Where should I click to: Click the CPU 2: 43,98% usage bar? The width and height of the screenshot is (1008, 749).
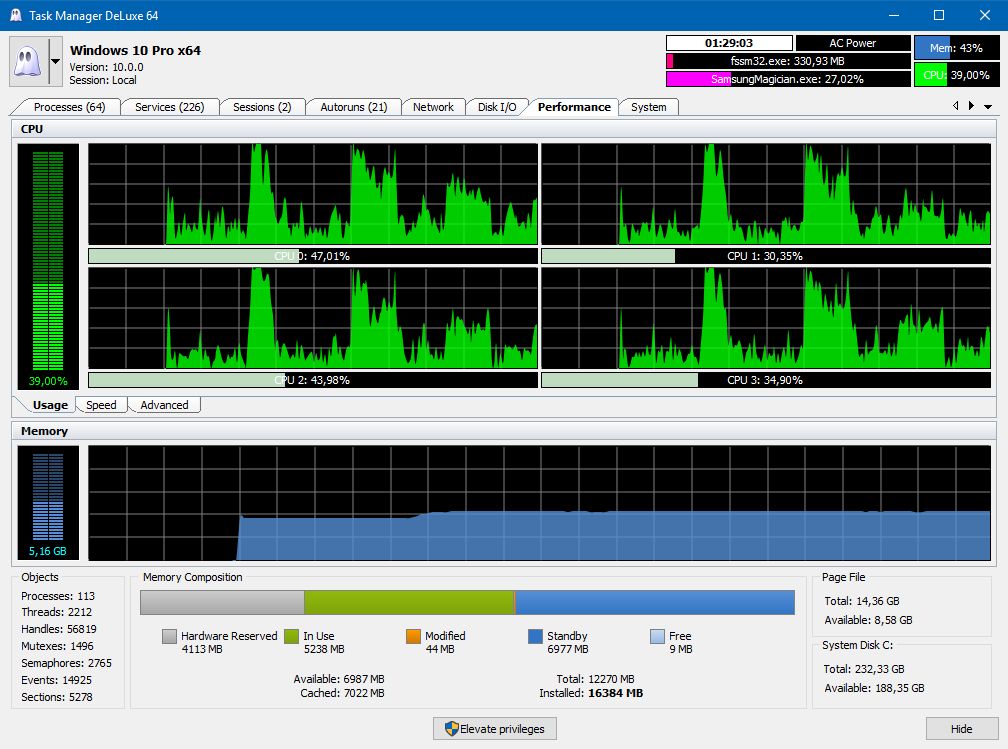click(x=312, y=380)
